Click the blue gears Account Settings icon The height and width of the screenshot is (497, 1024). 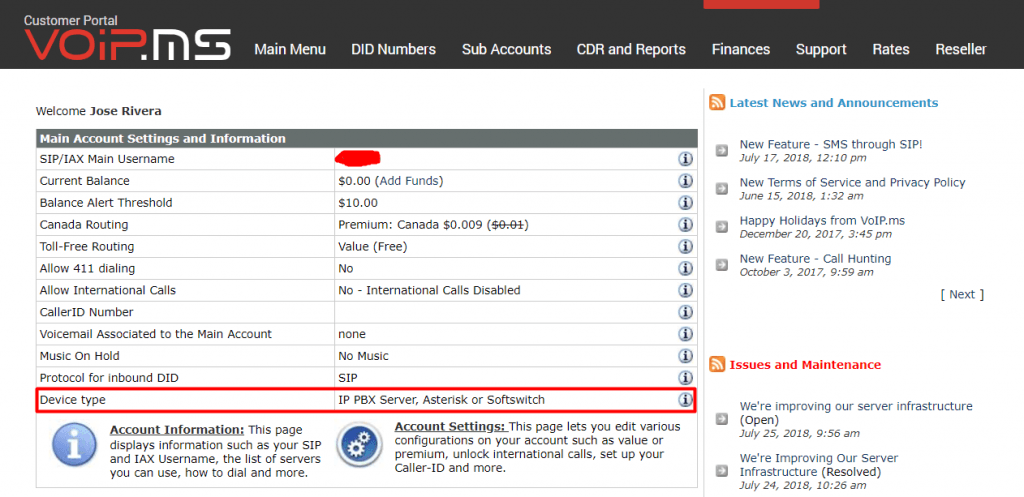pyautogui.click(x=359, y=445)
